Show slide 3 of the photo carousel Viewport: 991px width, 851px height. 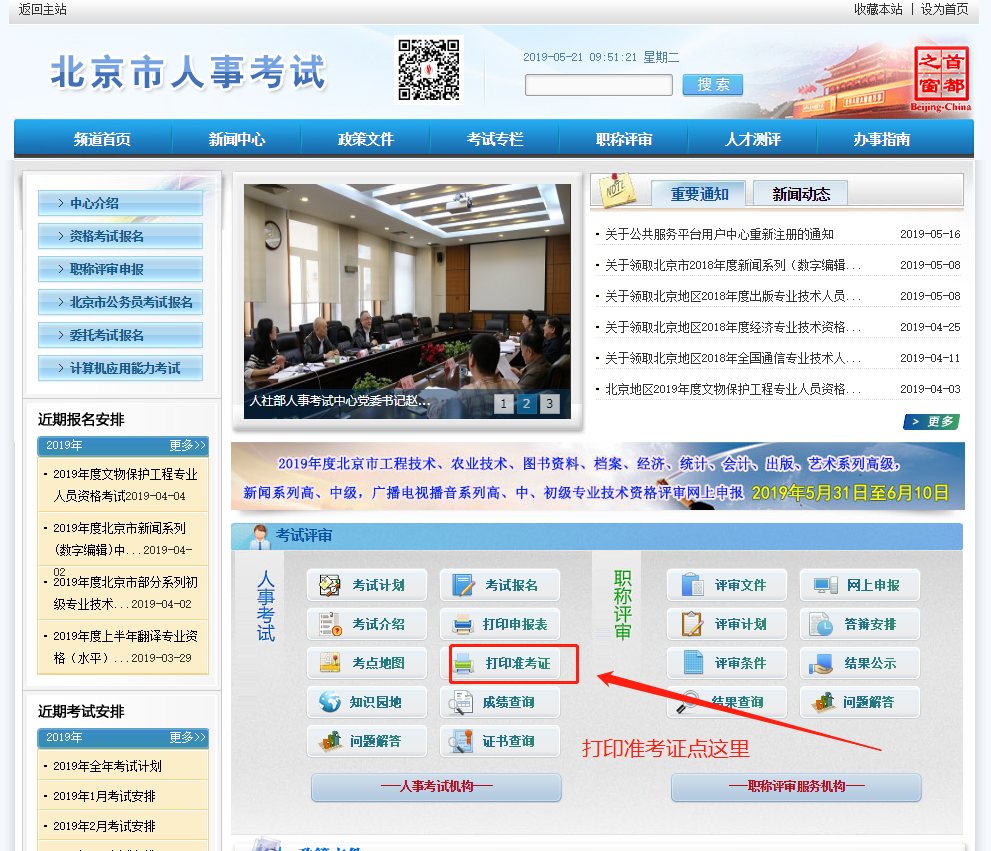coord(550,404)
